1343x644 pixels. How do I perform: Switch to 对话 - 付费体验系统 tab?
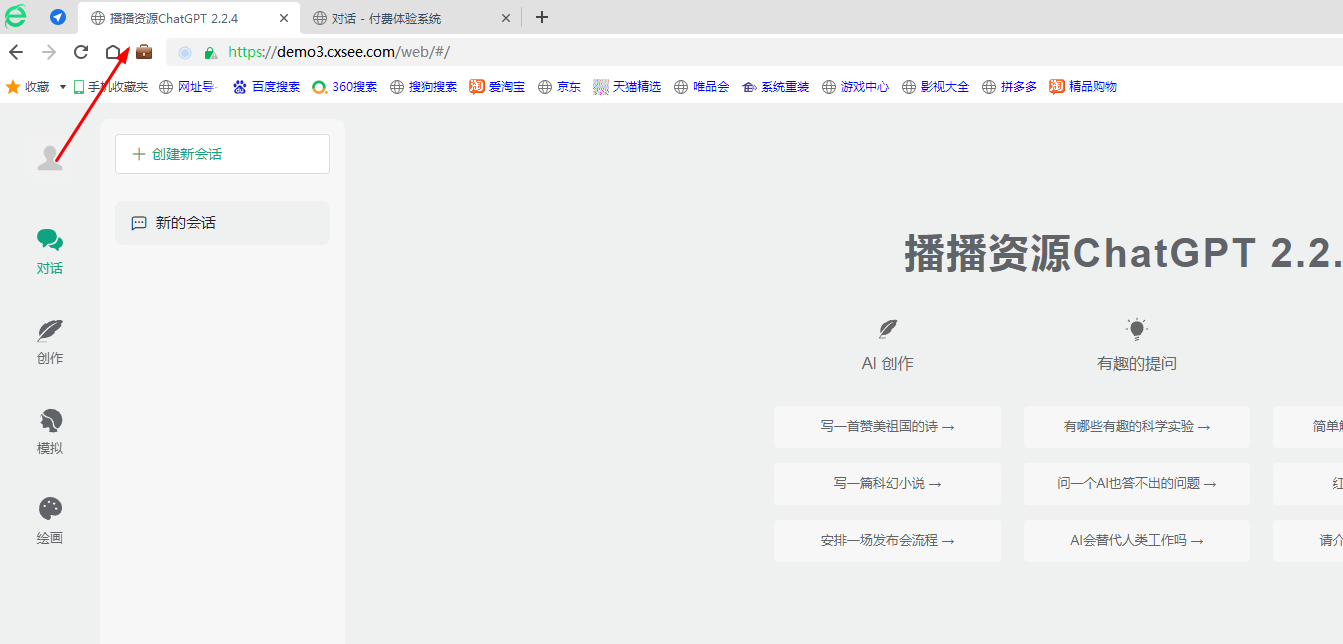click(x=410, y=18)
